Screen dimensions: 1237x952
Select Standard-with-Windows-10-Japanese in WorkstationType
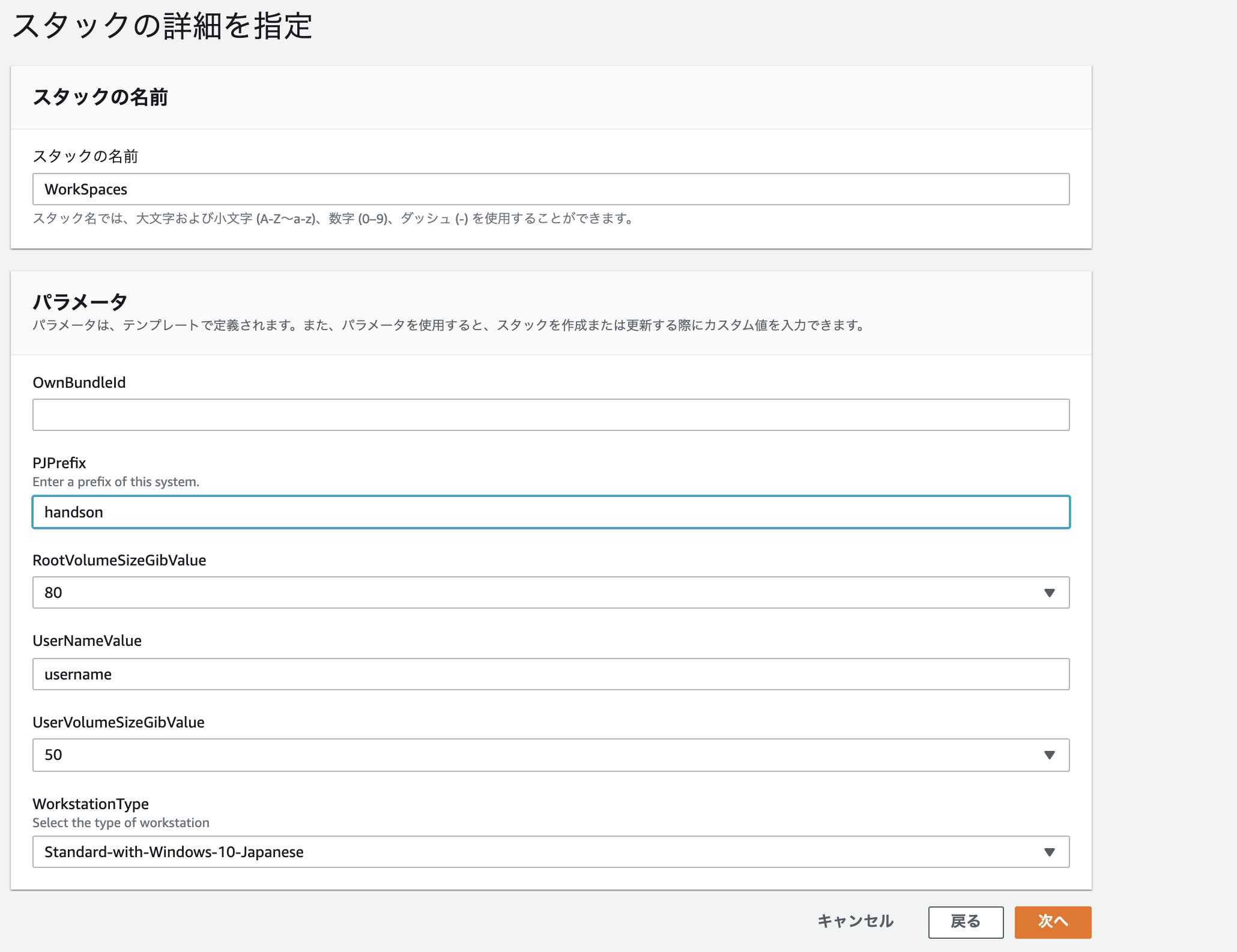pyautogui.click(x=173, y=852)
